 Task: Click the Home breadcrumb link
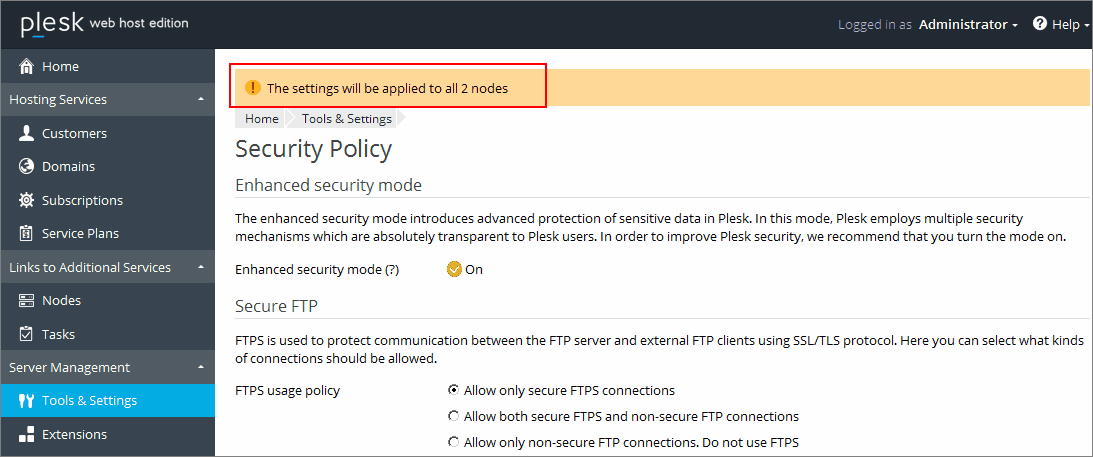tap(262, 119)
